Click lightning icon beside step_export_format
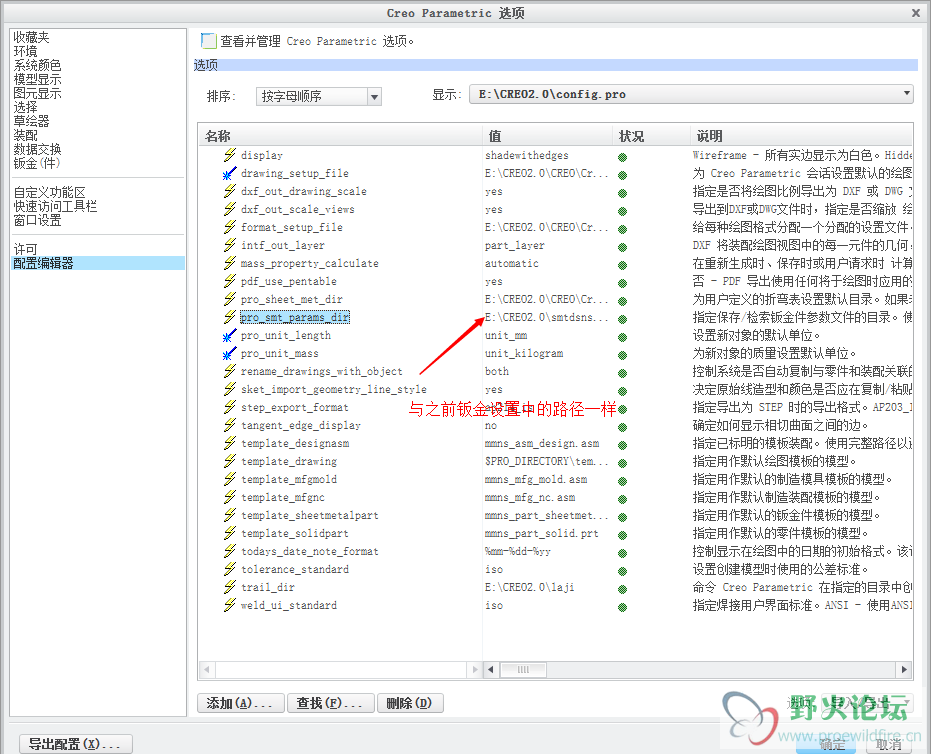This screenshot has height=754, width=931. 230,407
